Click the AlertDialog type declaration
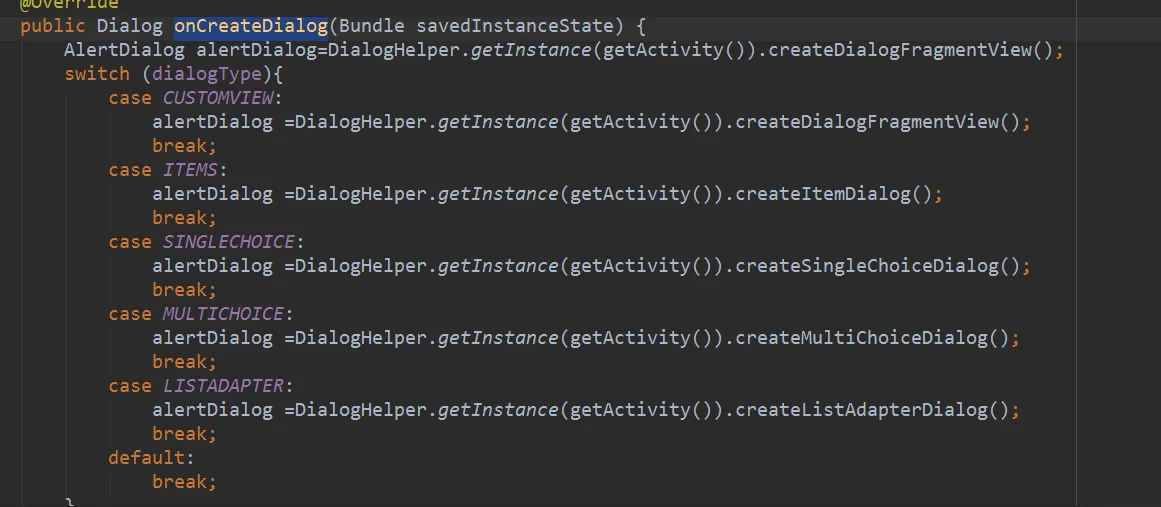 pos(124,50)
